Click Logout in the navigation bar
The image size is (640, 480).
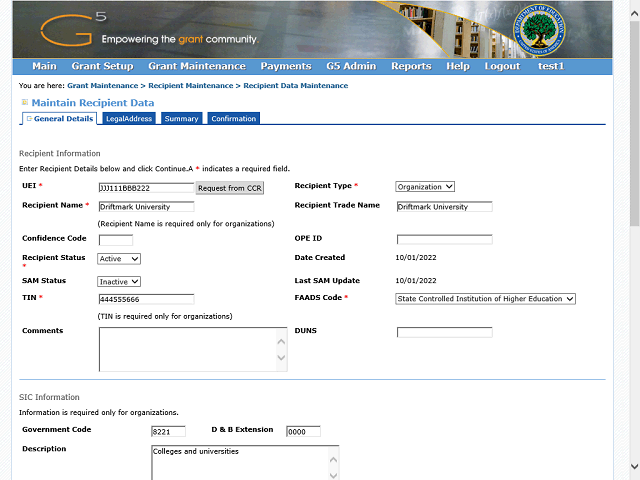coord(502,66)
